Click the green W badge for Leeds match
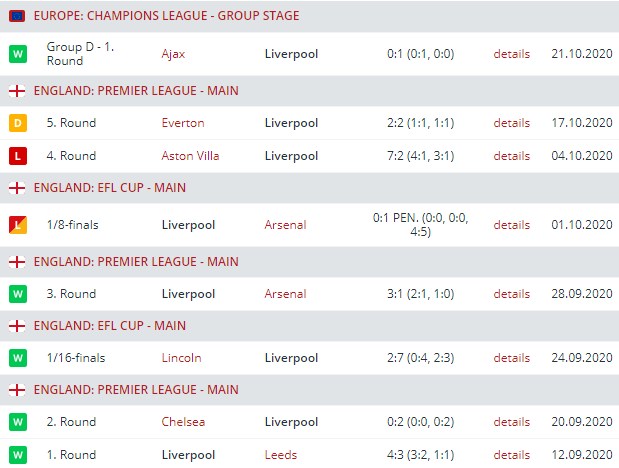 pos(16,455)
